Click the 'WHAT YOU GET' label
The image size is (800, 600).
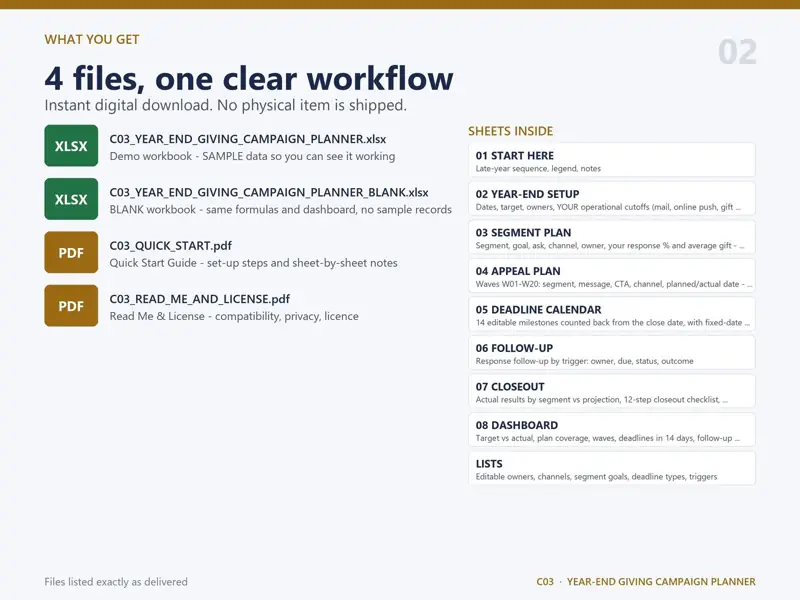tap(92, 40)
